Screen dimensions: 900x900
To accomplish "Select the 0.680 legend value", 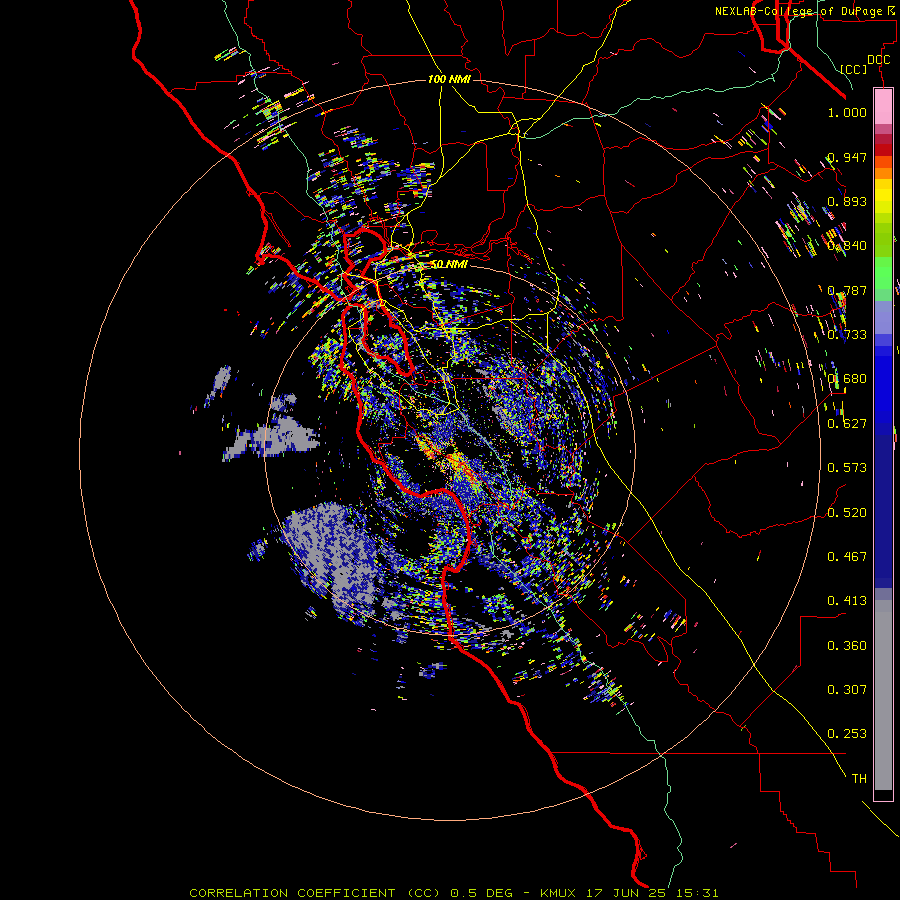I will pyautogui.click(x=847, y=379).
